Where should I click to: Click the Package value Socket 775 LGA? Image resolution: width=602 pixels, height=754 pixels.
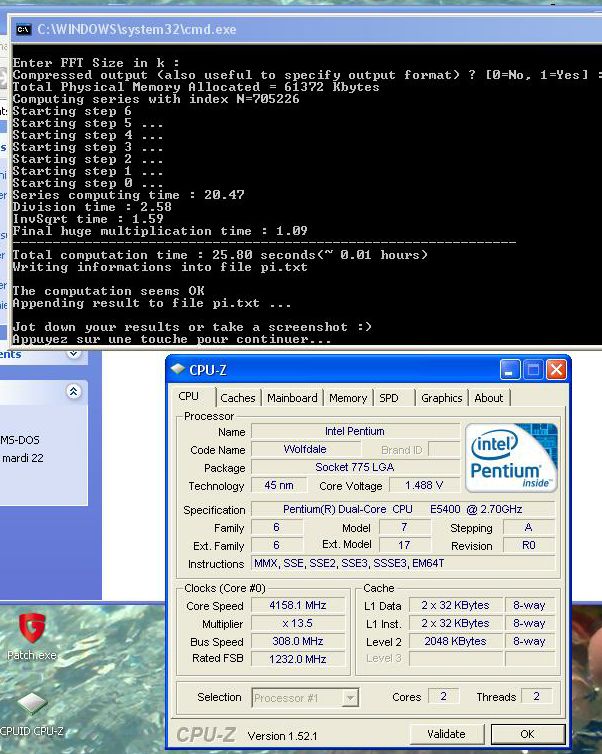pyautogui.click(x=355, y=467)
